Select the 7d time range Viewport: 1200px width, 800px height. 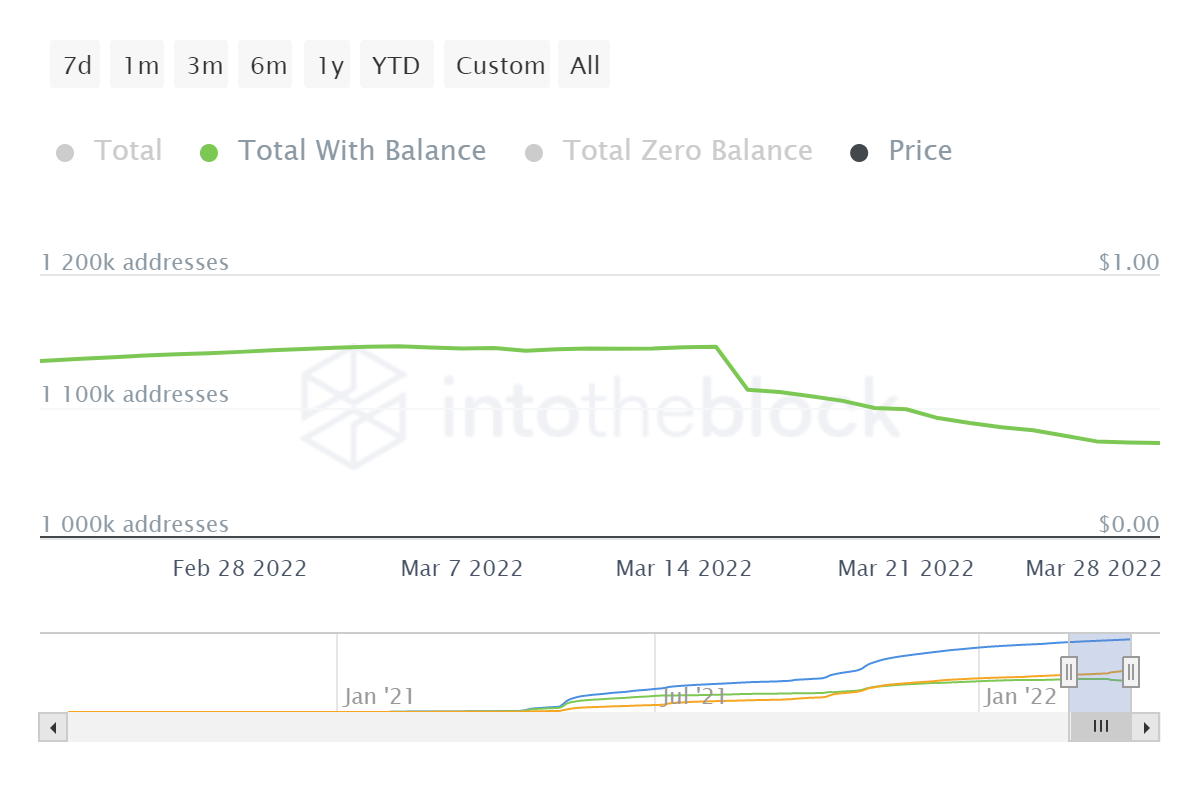76,66
